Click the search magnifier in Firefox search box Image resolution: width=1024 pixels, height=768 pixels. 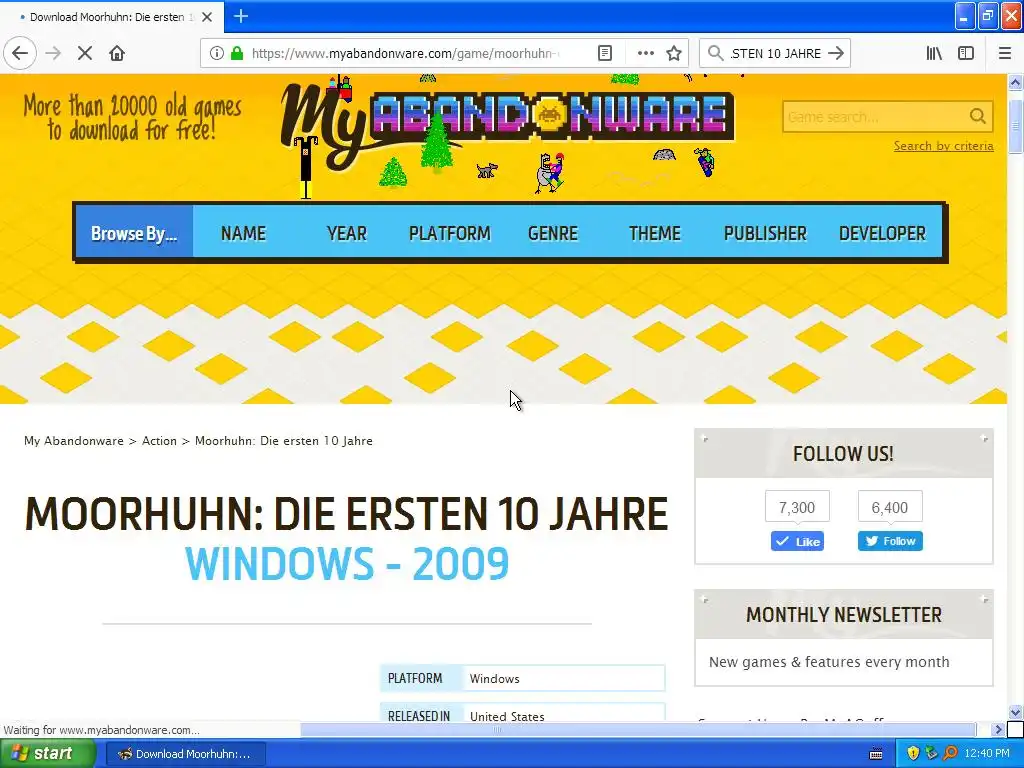pos(715,54)
